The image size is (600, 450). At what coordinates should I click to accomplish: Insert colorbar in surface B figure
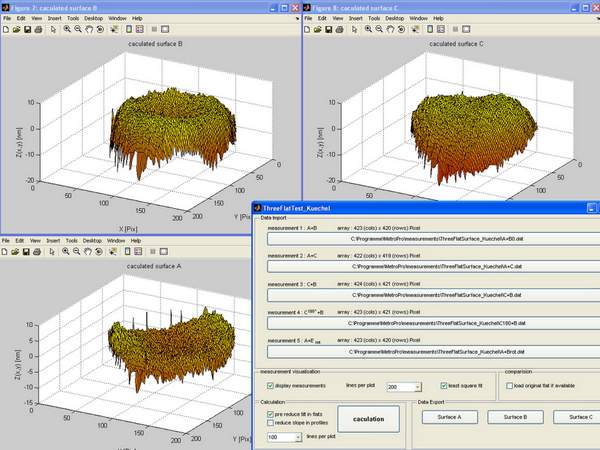129,29
